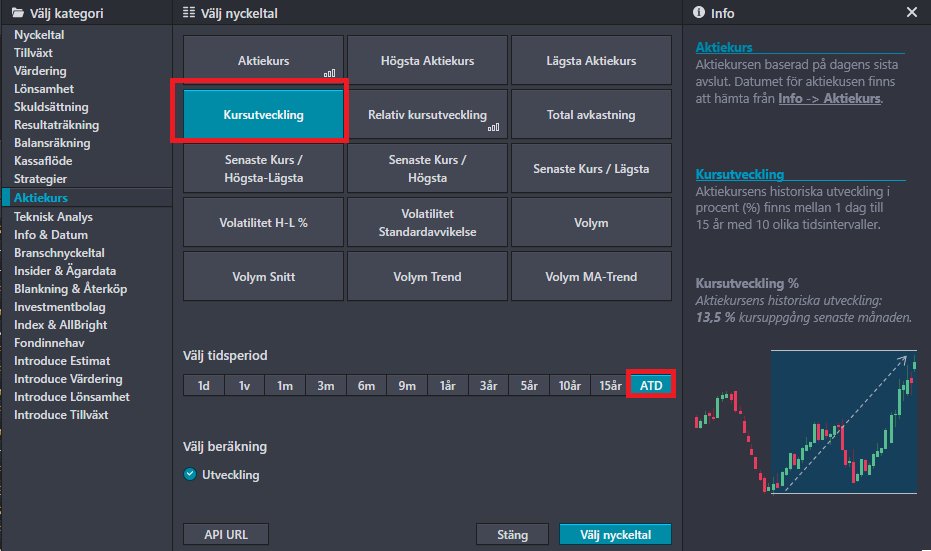Viewport: 931px width, 551px height.
Task: Set time period to 1d
Action: [204, 385]
